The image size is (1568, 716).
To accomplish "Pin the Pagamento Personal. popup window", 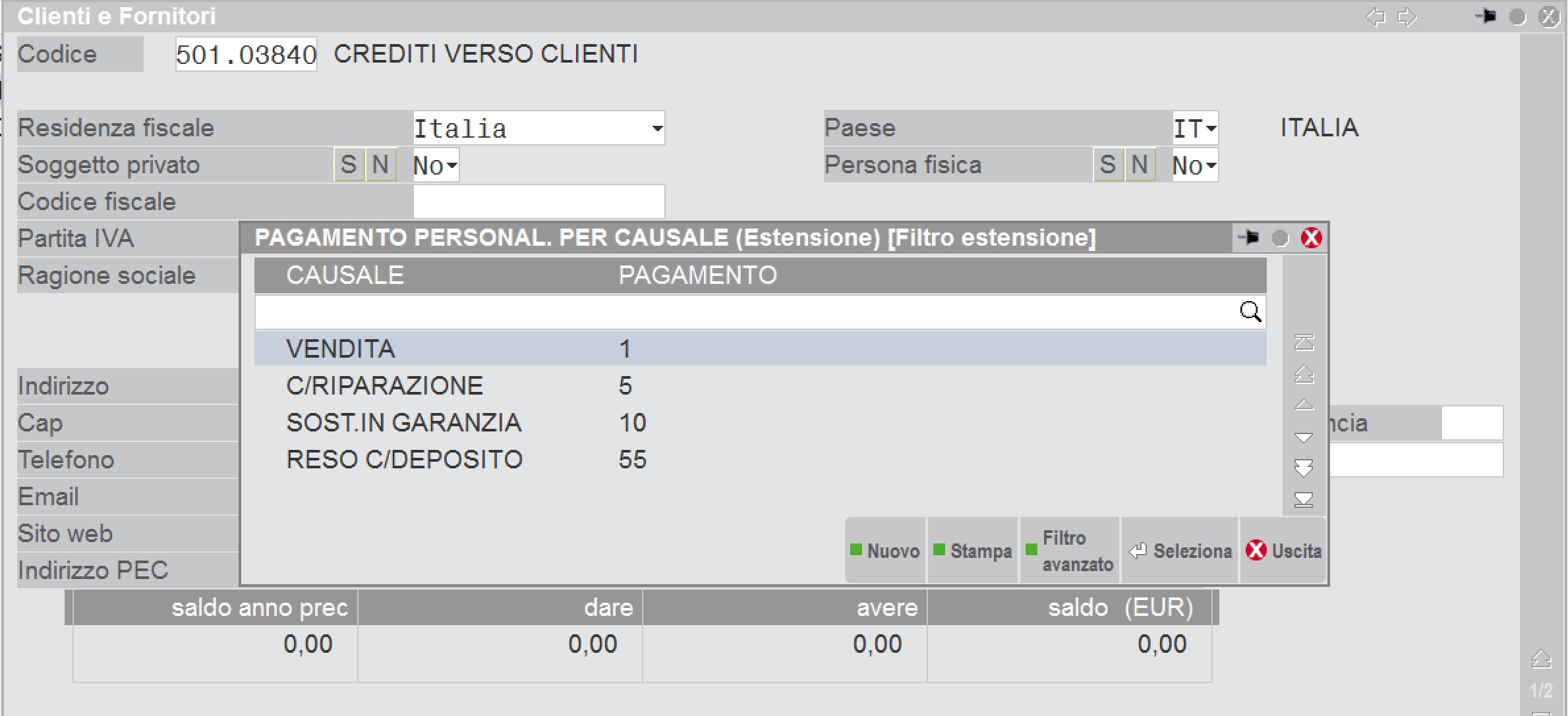I will click(x=1248, y=238).
